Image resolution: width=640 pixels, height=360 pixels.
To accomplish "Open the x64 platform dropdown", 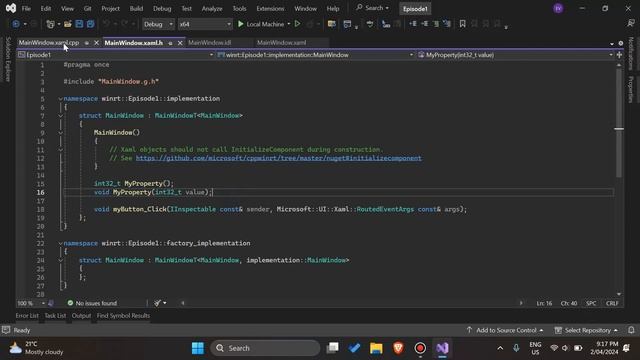I will click(205, 24).
